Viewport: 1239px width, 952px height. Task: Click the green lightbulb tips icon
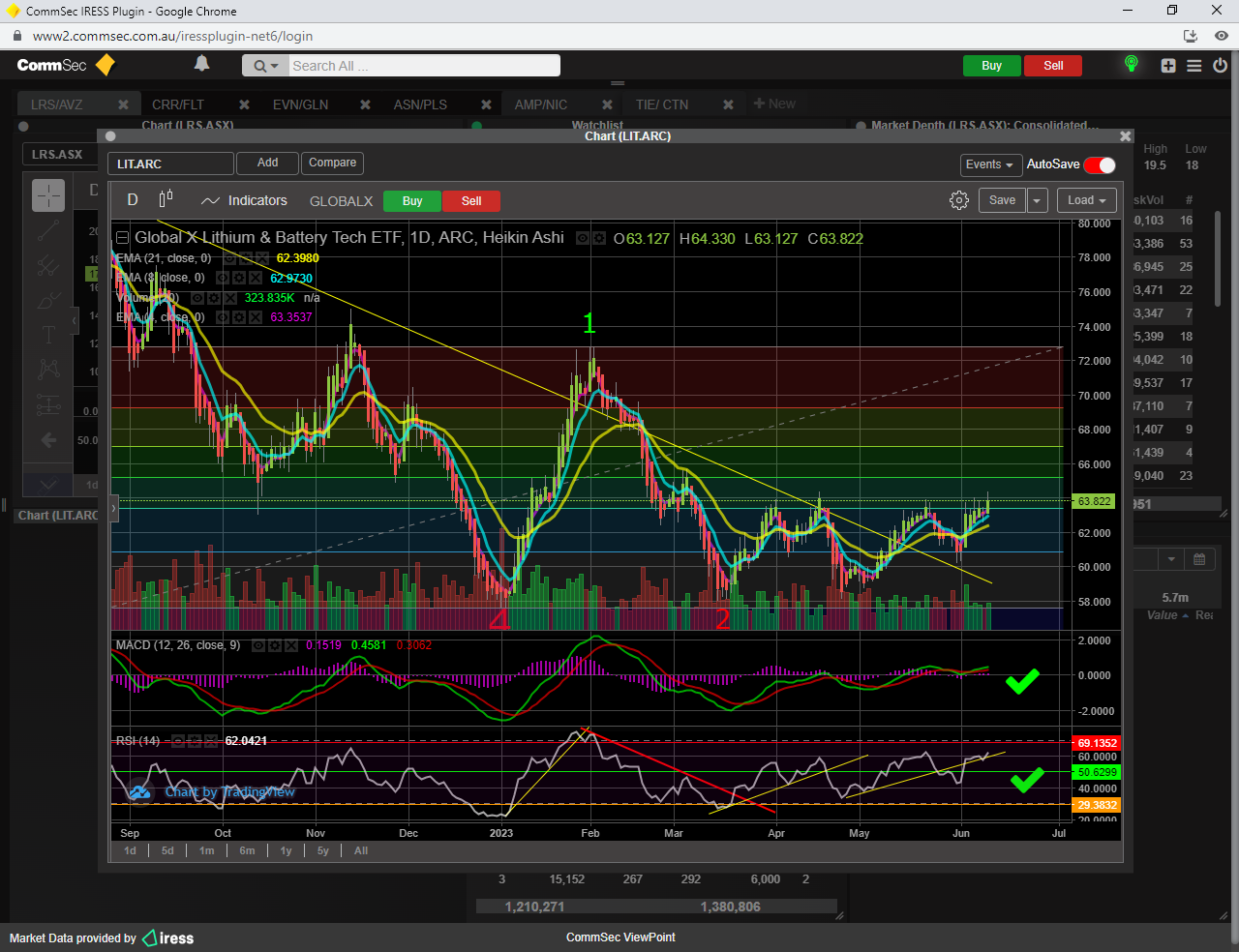click(x=1131, y=64)
